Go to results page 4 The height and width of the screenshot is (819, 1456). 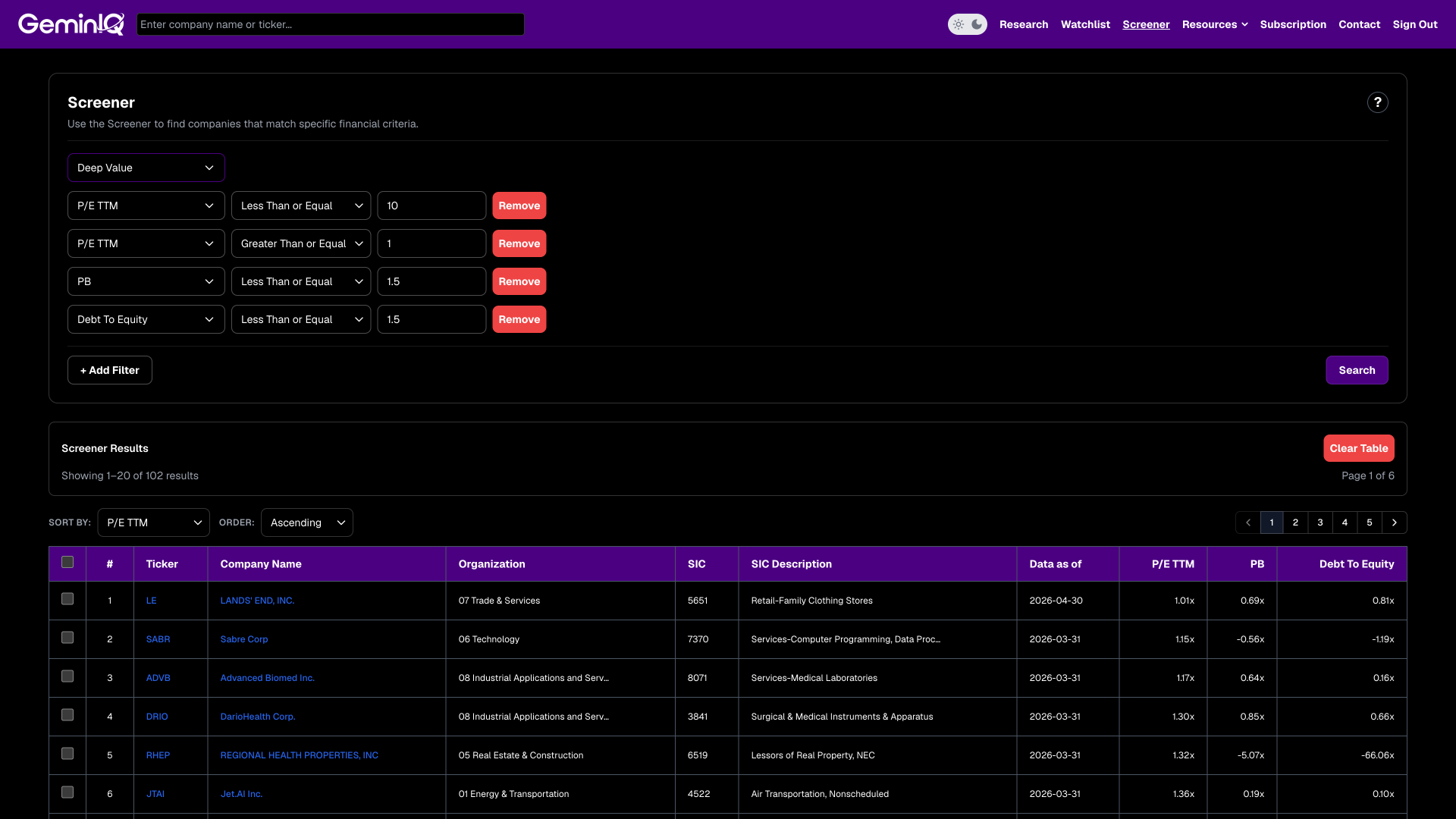point(1345,522)
